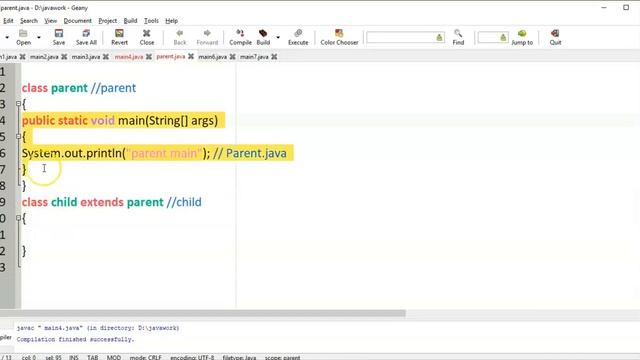Click the 'class child extends parent' line

click(111, 202)
